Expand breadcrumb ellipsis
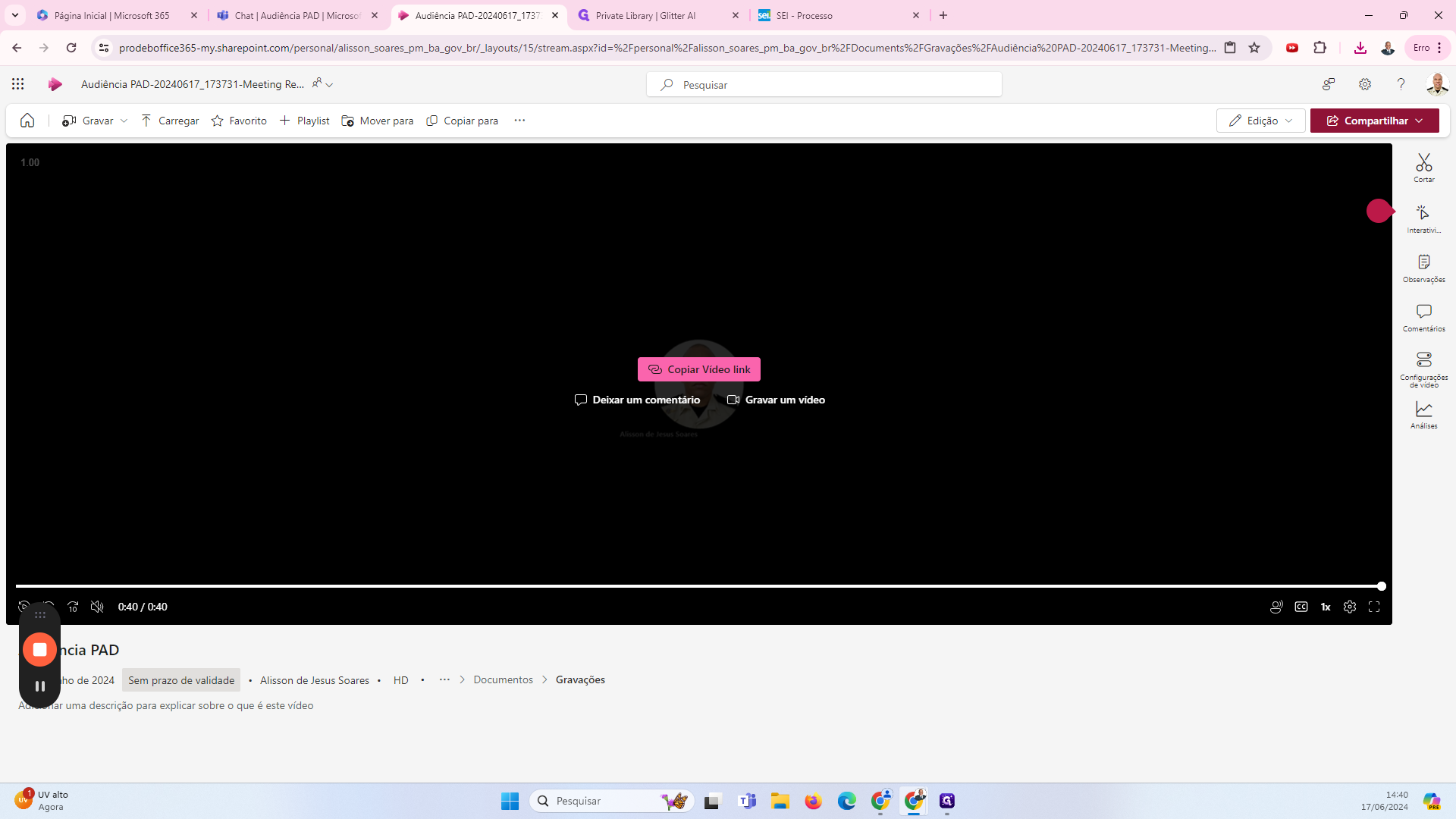 pyautogui.click(x=444, y=679)
